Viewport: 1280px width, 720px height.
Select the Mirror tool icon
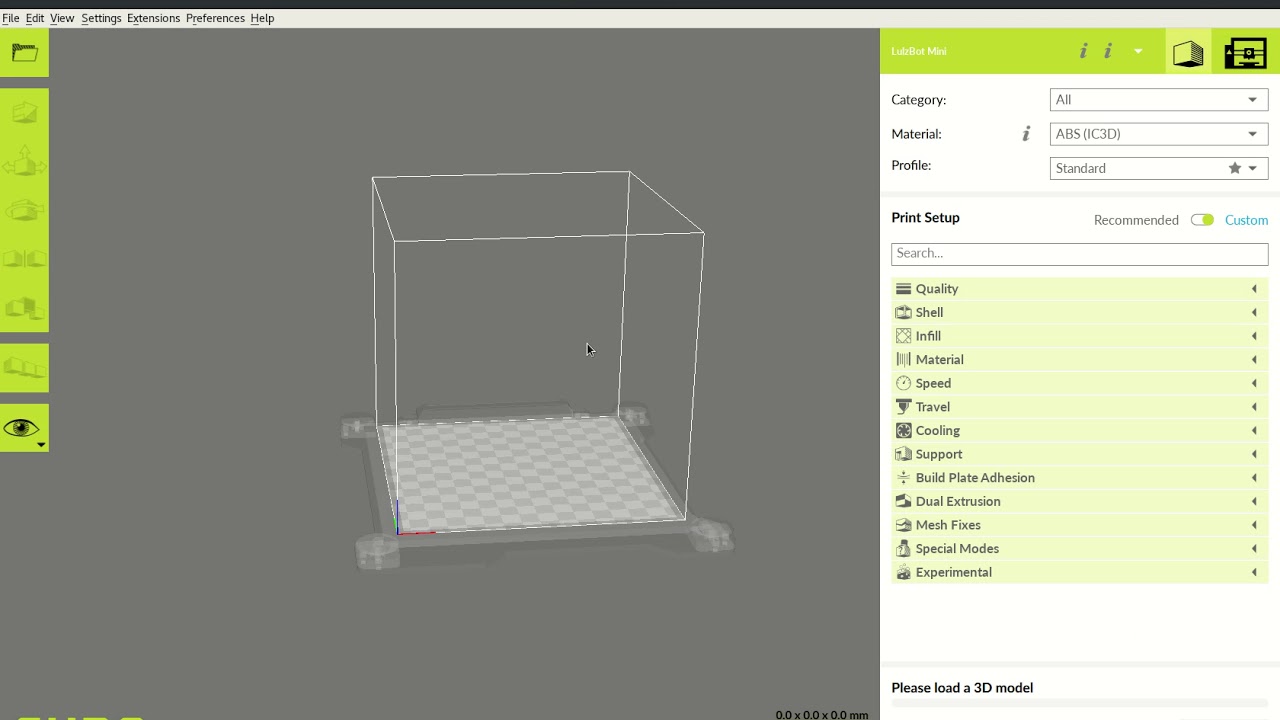coord(24,258)
